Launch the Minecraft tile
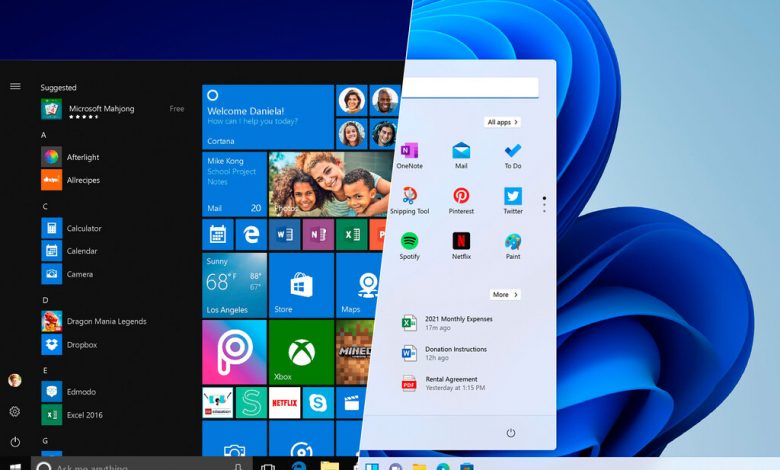Viewport: 780px width, 470px height. tap(354, 352)
